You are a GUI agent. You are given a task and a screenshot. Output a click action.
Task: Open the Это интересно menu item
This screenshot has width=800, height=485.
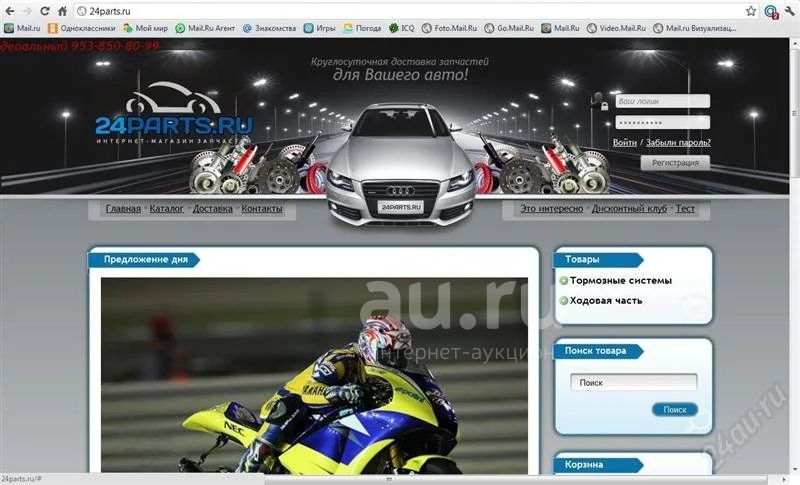552,209
